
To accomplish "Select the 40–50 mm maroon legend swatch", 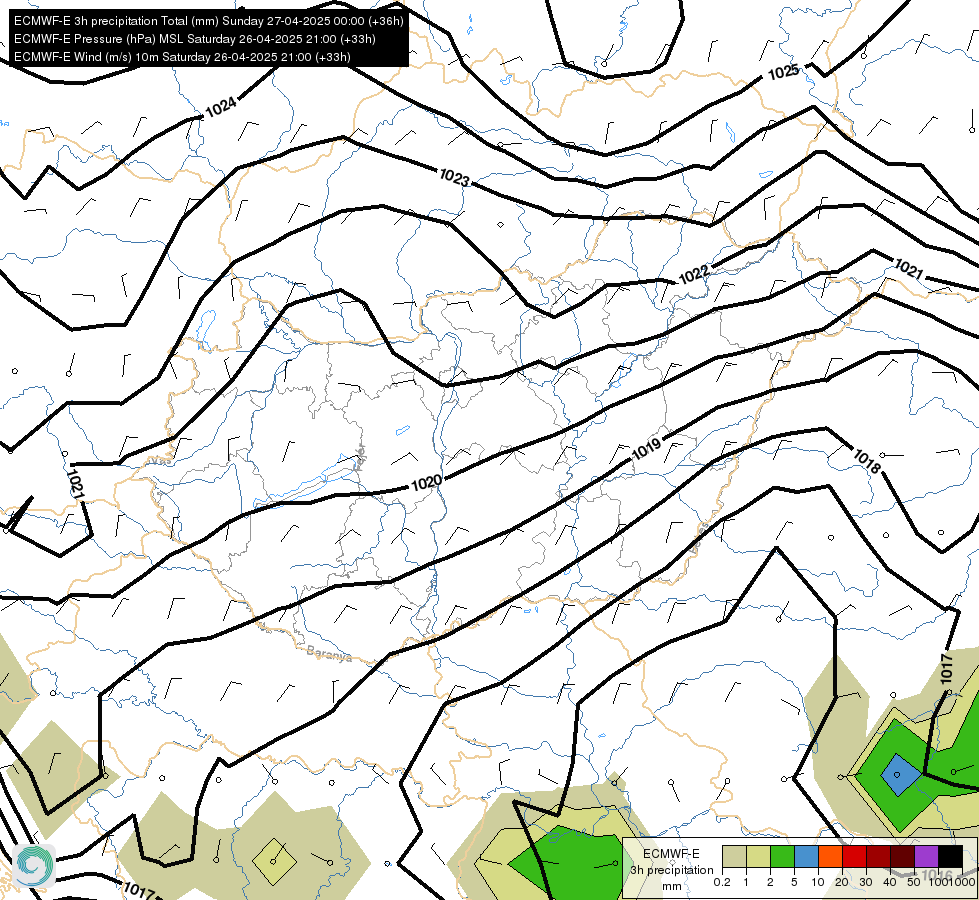I will click(x=902, y=856).
